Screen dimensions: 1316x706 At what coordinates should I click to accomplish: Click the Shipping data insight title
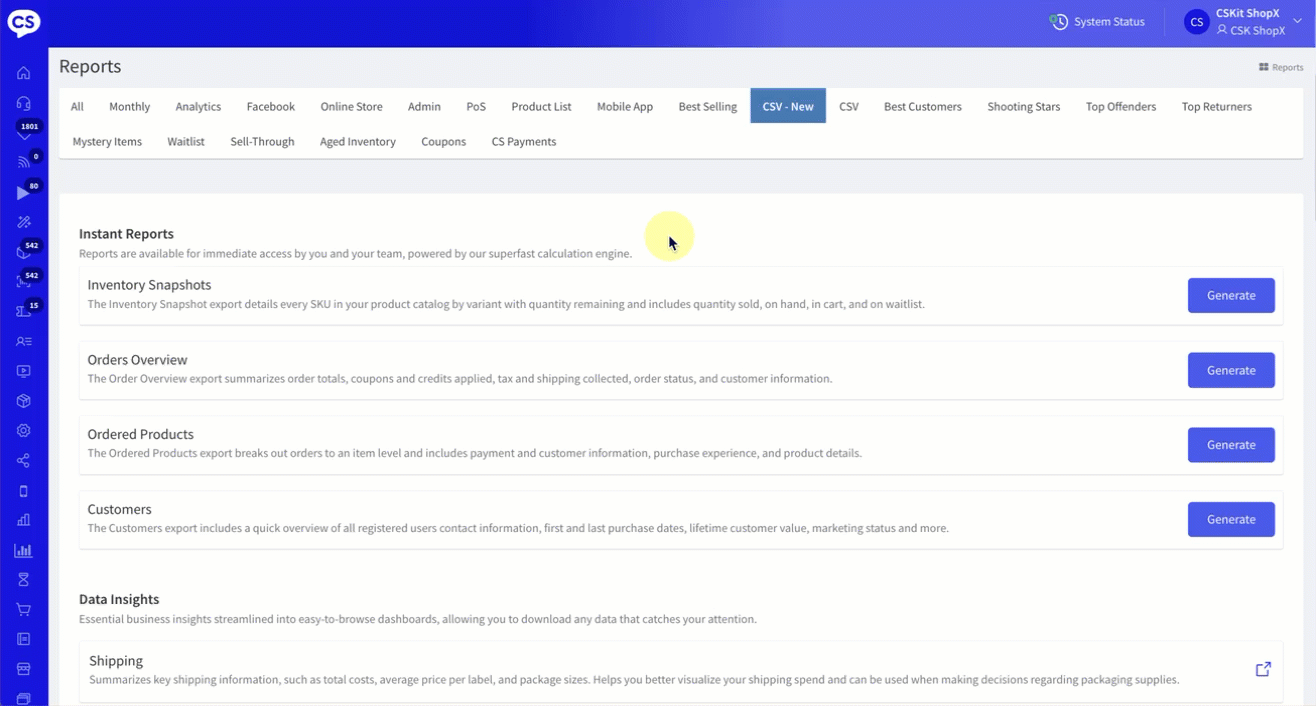116,661
